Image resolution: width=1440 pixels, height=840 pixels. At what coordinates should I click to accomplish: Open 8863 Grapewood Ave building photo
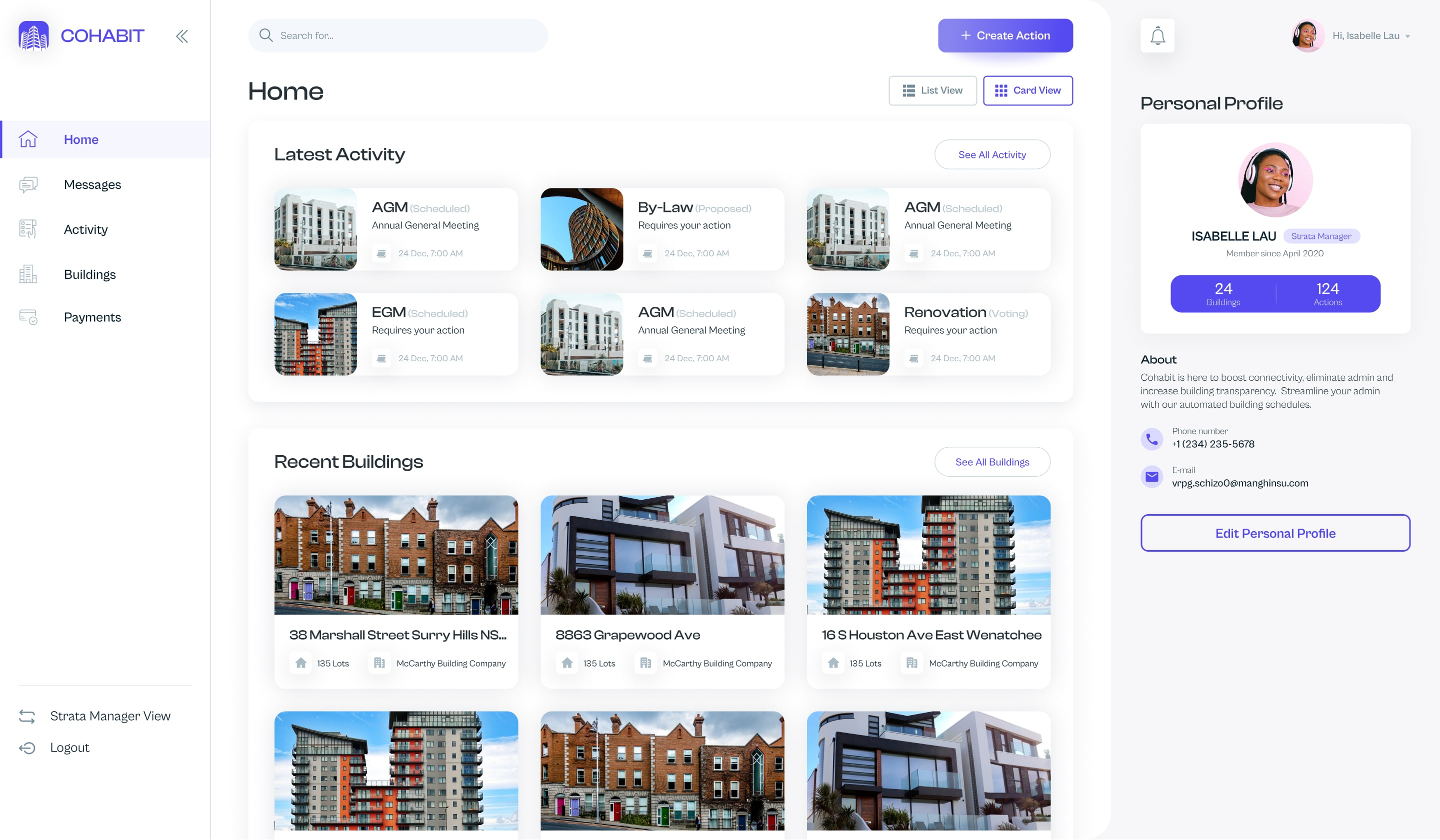pyautogui.click(x=662, y=555)
